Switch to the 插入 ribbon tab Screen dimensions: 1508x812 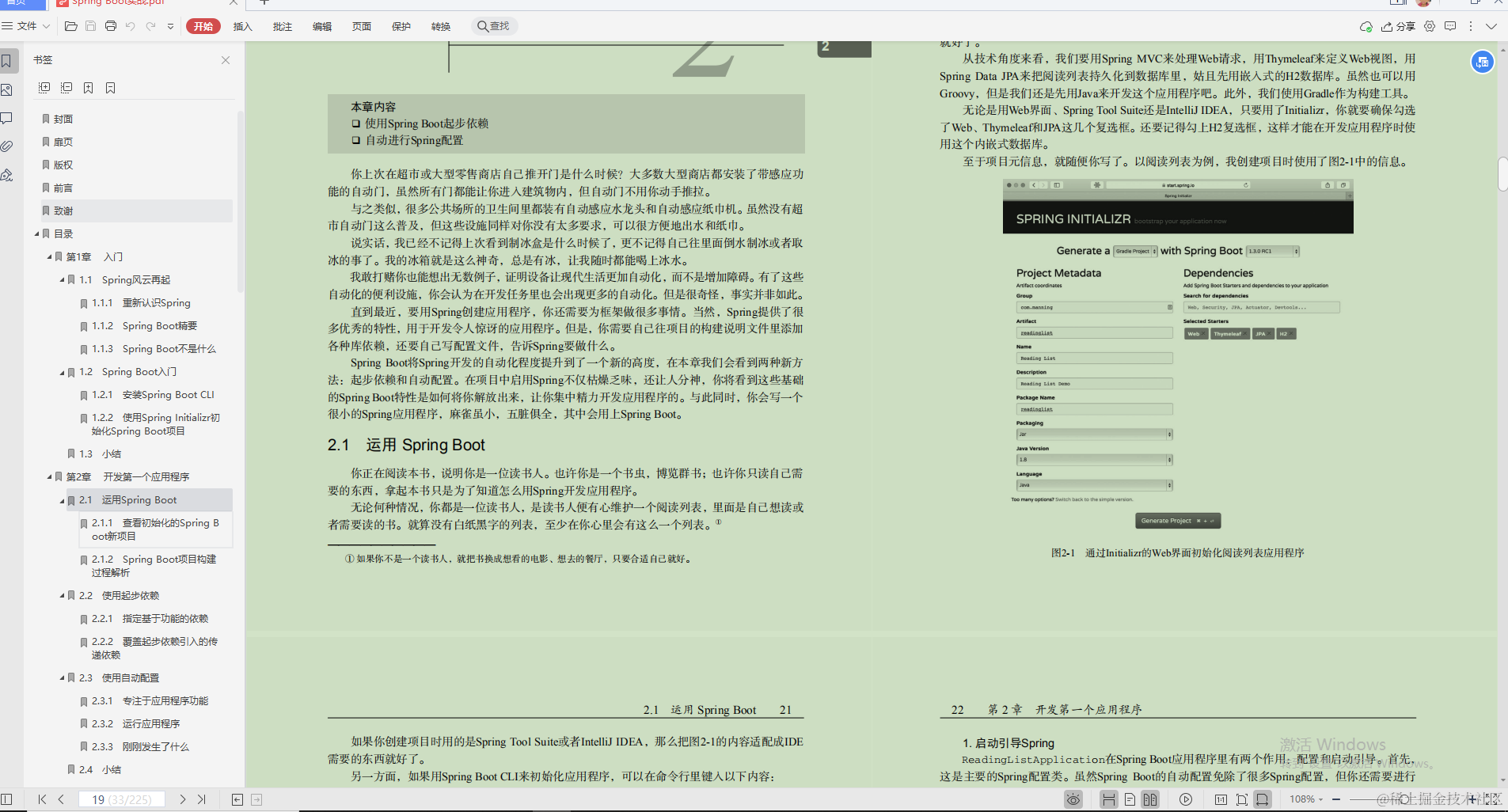click(242, 26)
